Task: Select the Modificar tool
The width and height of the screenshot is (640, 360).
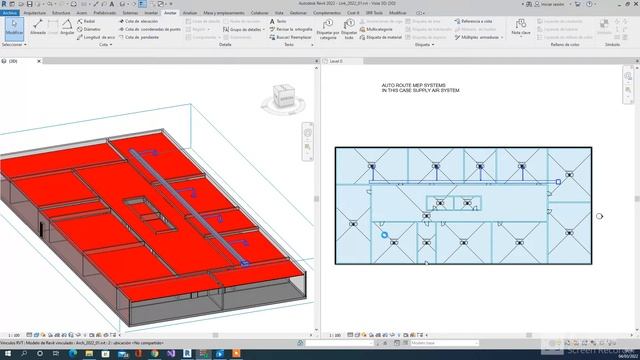Action: [x=14, y=28]
